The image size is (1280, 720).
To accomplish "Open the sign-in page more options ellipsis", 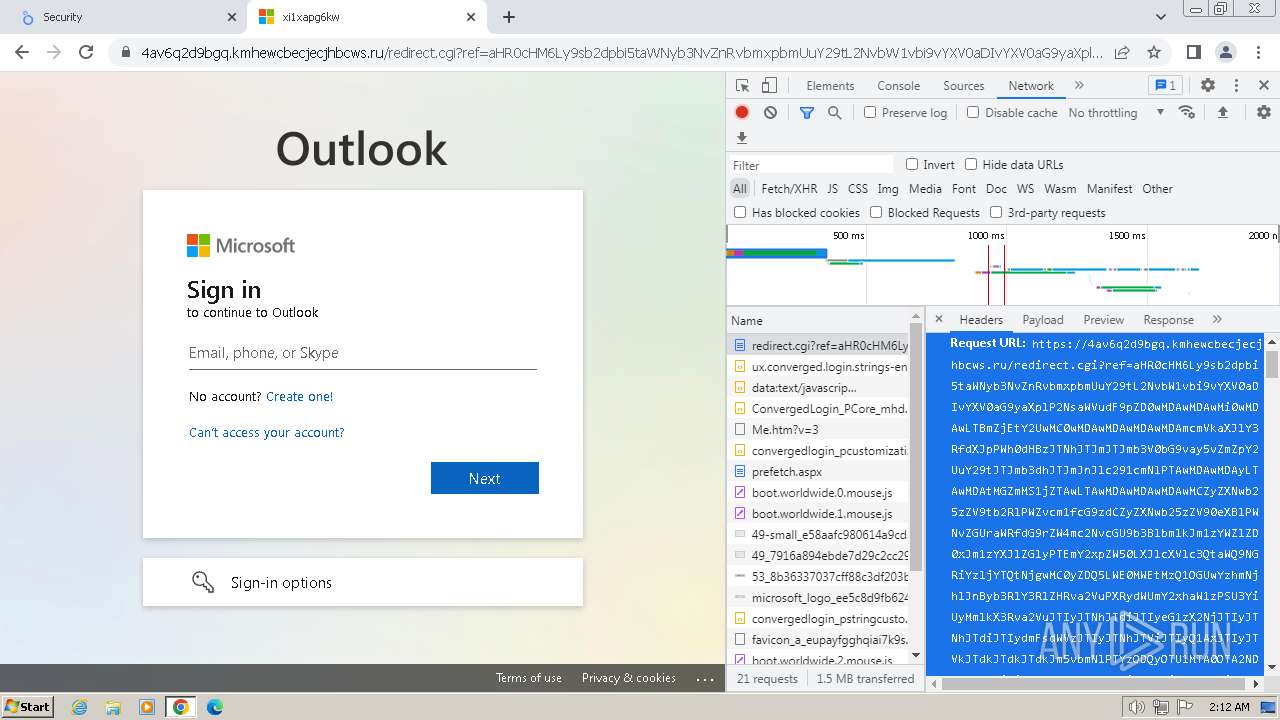I will [x=706, y=678].
